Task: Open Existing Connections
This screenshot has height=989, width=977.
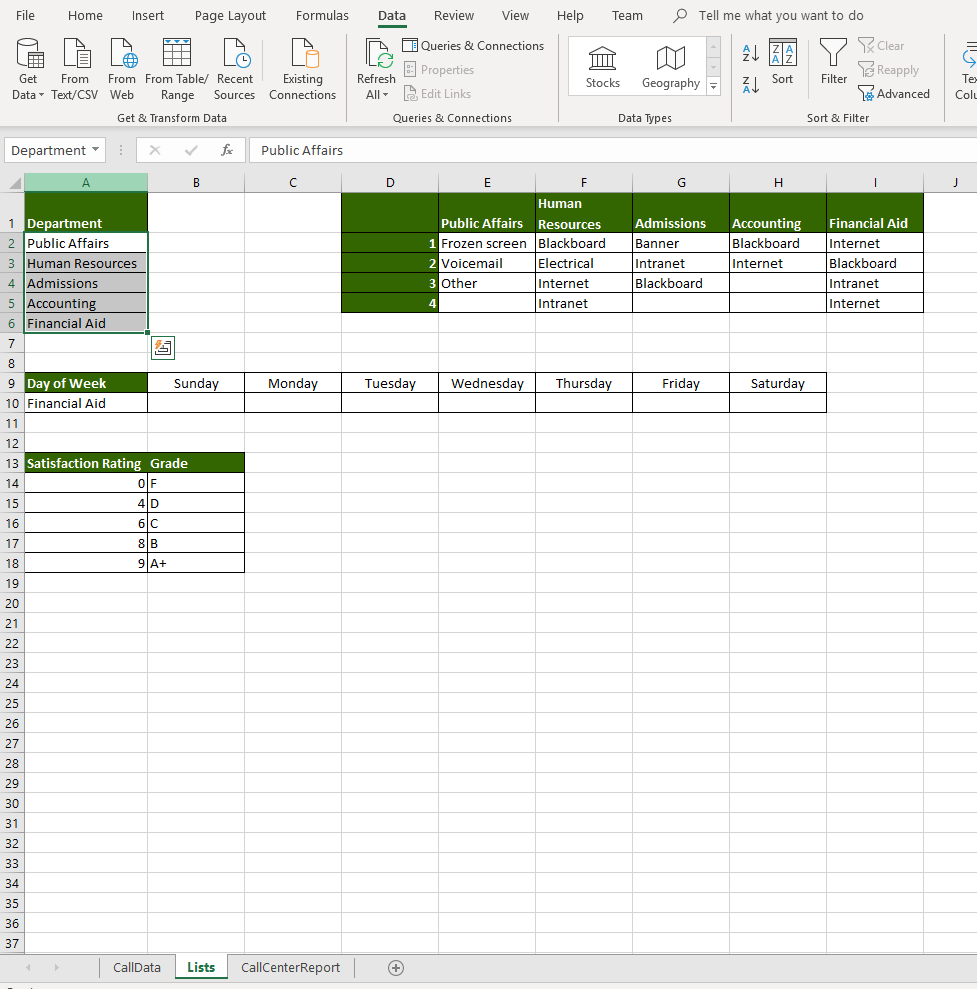Action: coord(303,69)
